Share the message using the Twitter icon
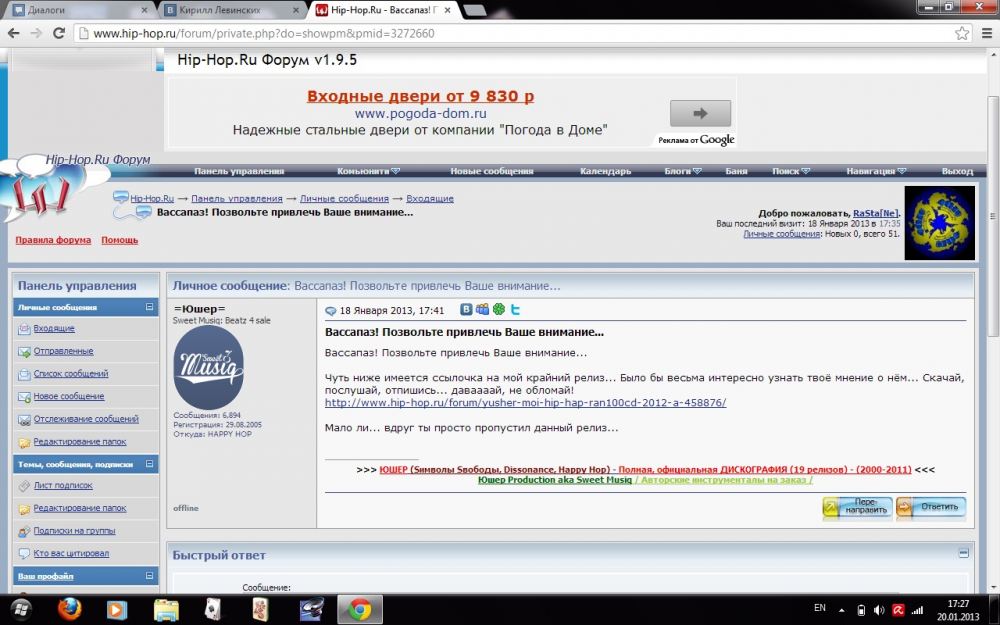Image resolution: width=1000 pixels, height=625 pixels. (515, 309)
